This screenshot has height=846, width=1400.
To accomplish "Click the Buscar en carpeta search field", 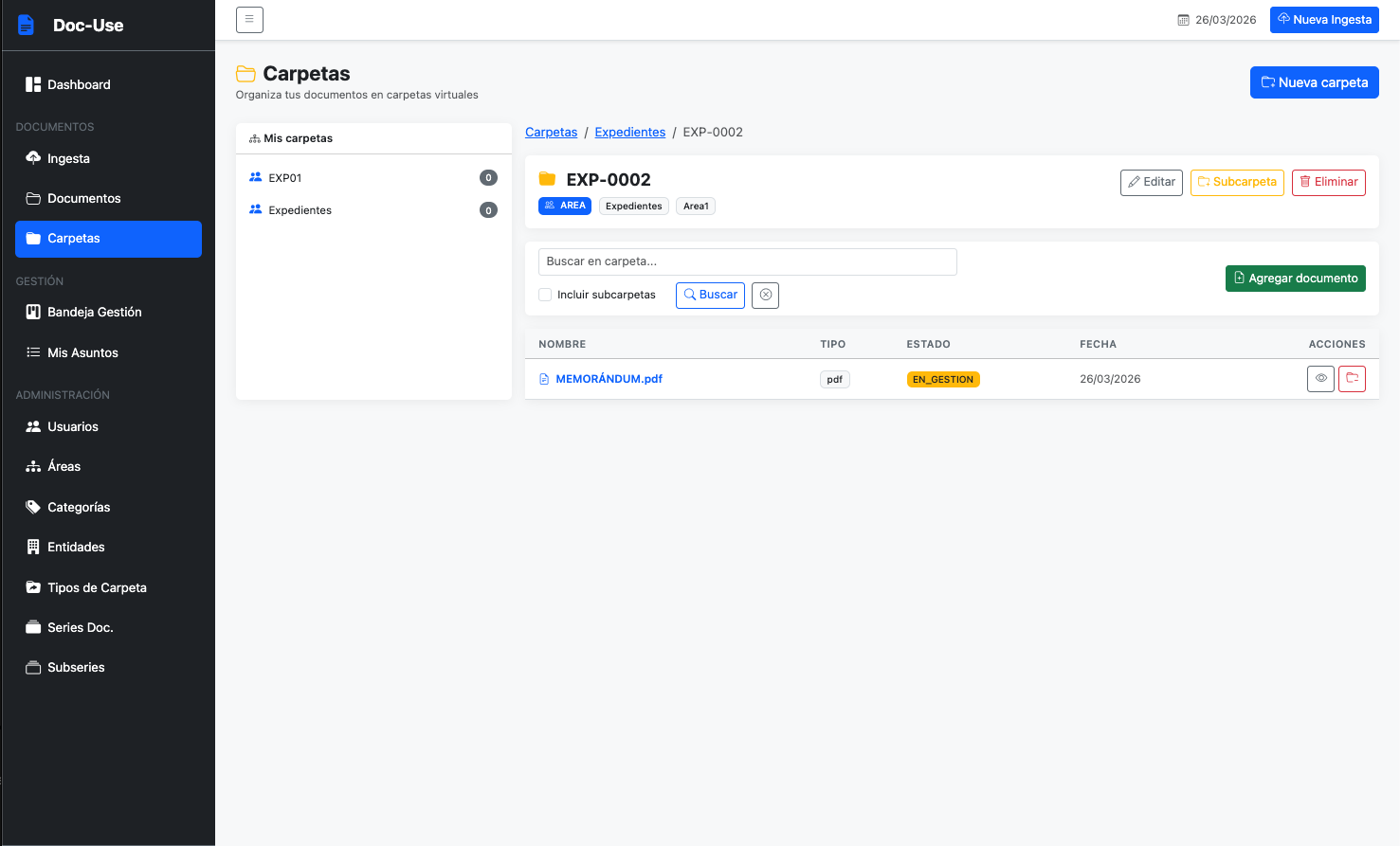I will tap(747, 261).
